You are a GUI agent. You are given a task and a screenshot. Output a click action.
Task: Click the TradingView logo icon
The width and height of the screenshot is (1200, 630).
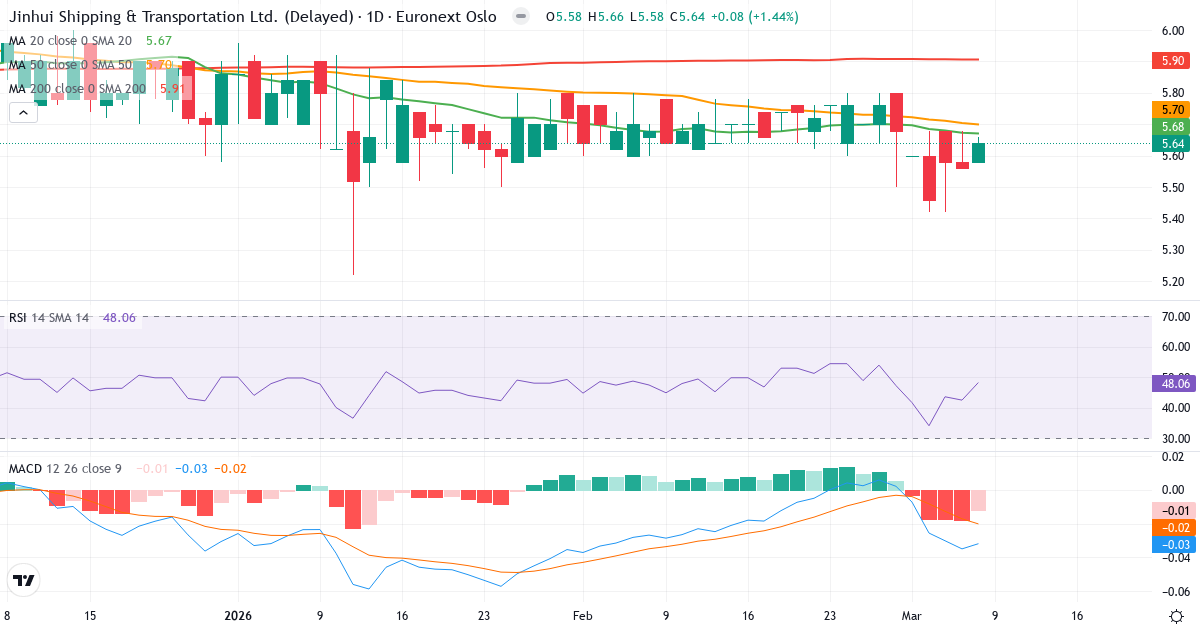click(24, 580)
